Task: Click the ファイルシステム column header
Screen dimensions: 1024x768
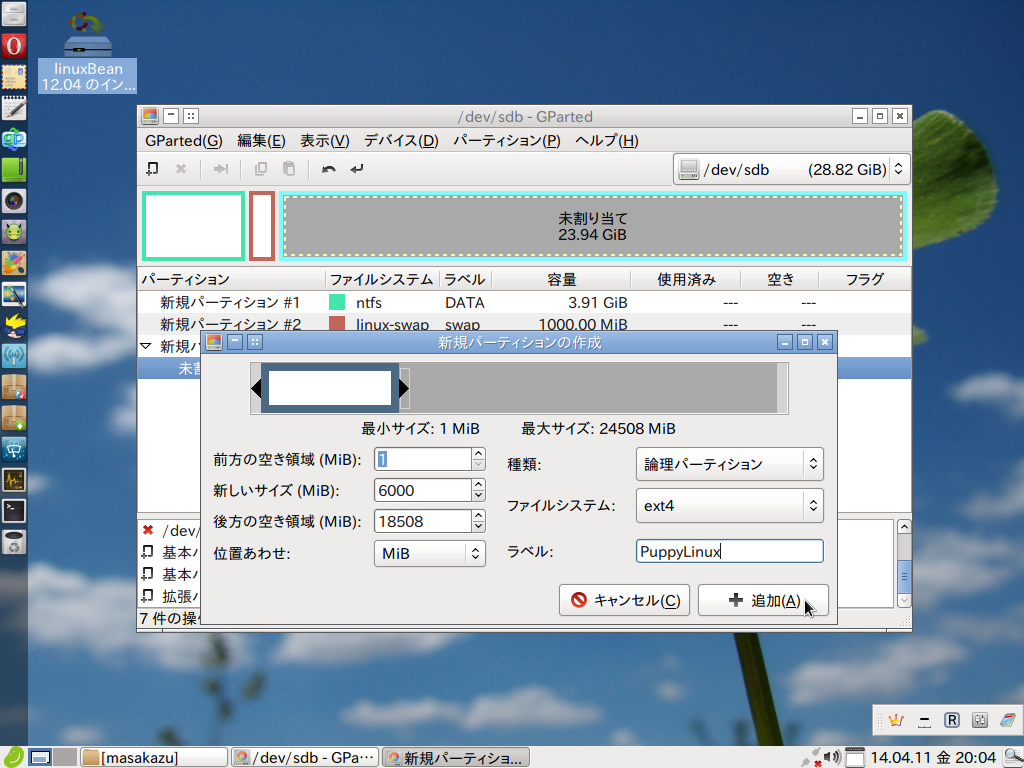Action: (381, 280)
